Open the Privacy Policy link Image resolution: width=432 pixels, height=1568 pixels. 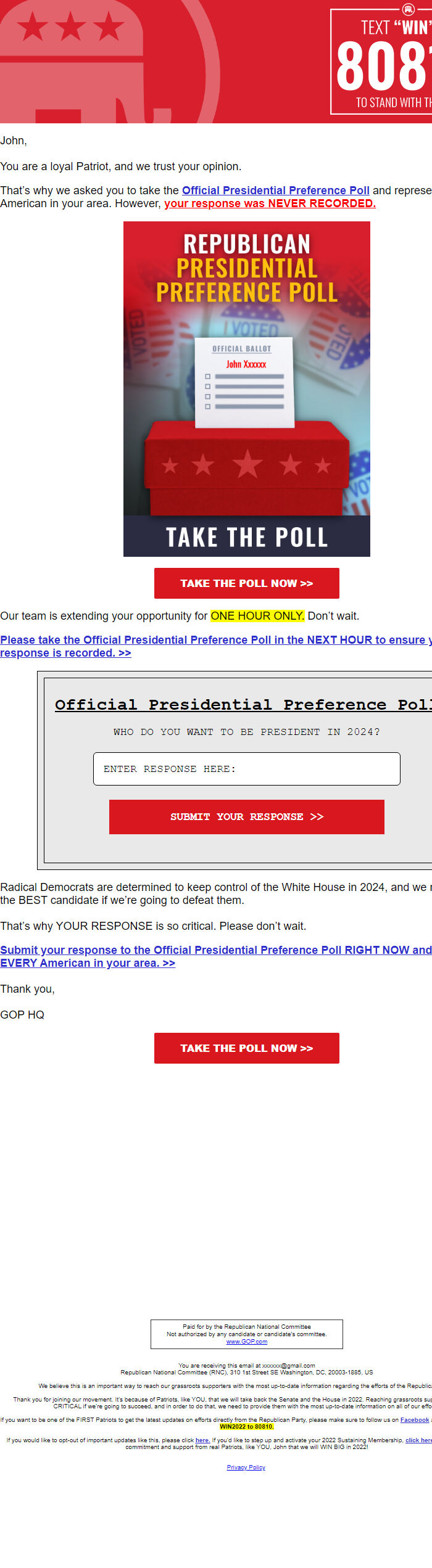click(x=246, y=1467)
